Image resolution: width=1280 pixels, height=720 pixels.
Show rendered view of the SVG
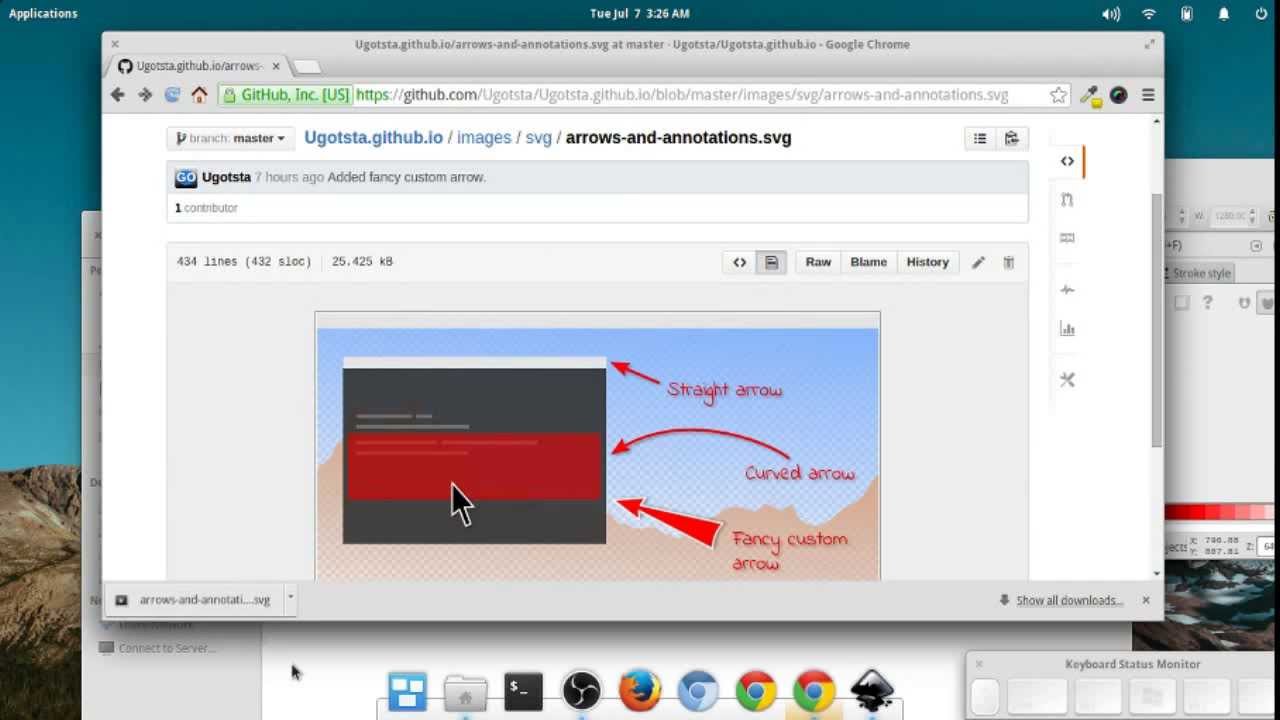771,262
